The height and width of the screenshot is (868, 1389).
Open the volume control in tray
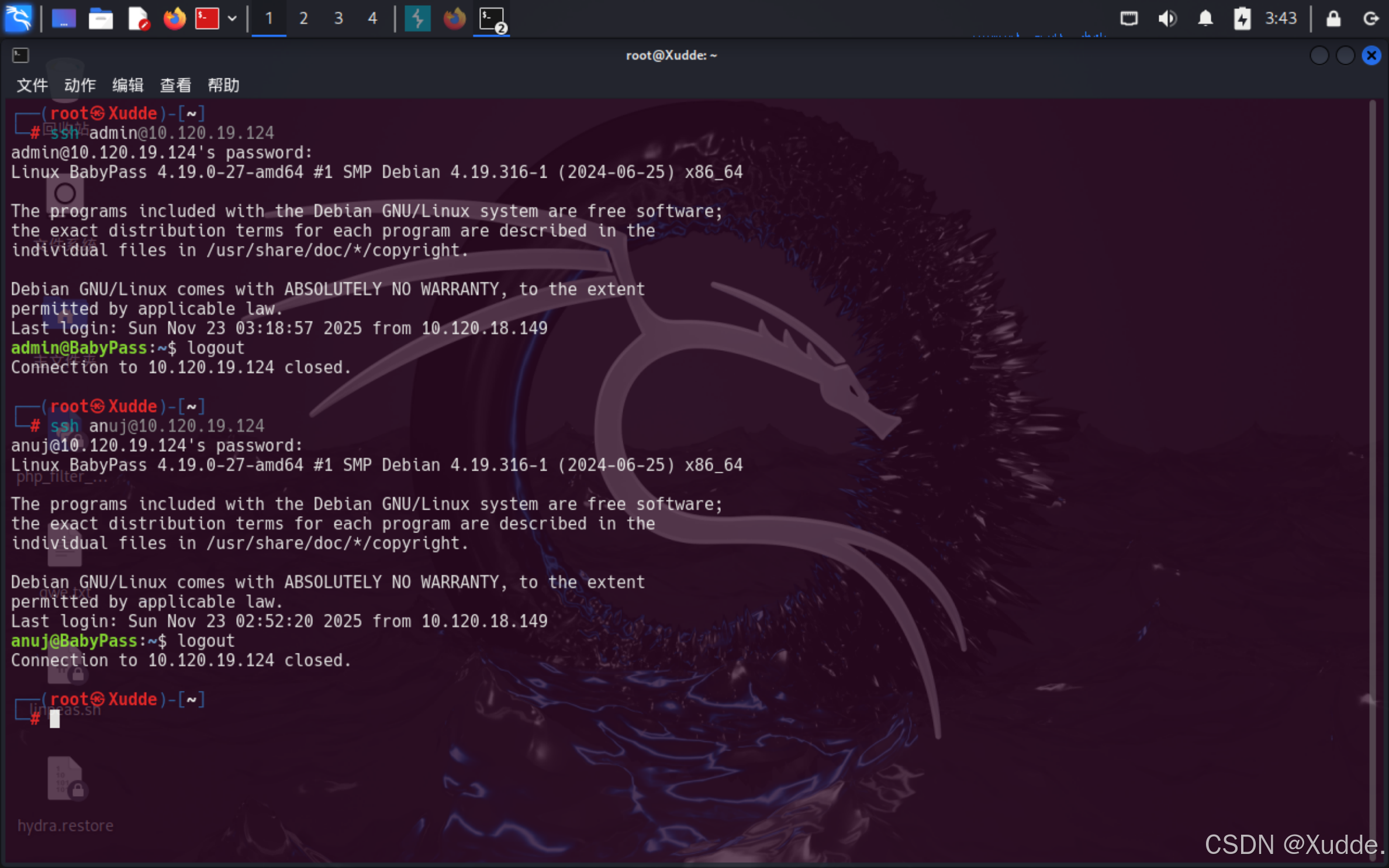[1167, 19]
